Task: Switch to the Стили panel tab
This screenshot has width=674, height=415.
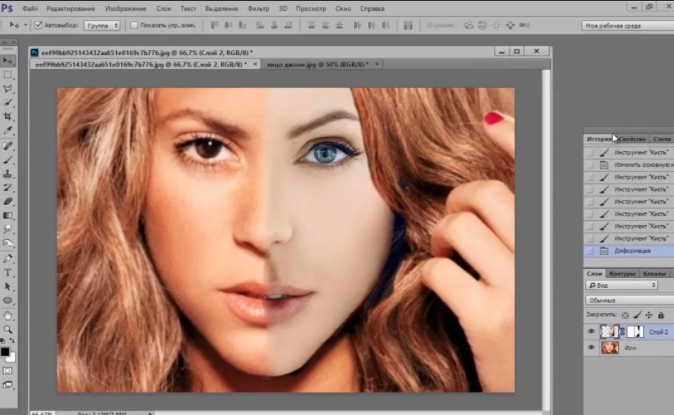Action: (x=662, y=139)
